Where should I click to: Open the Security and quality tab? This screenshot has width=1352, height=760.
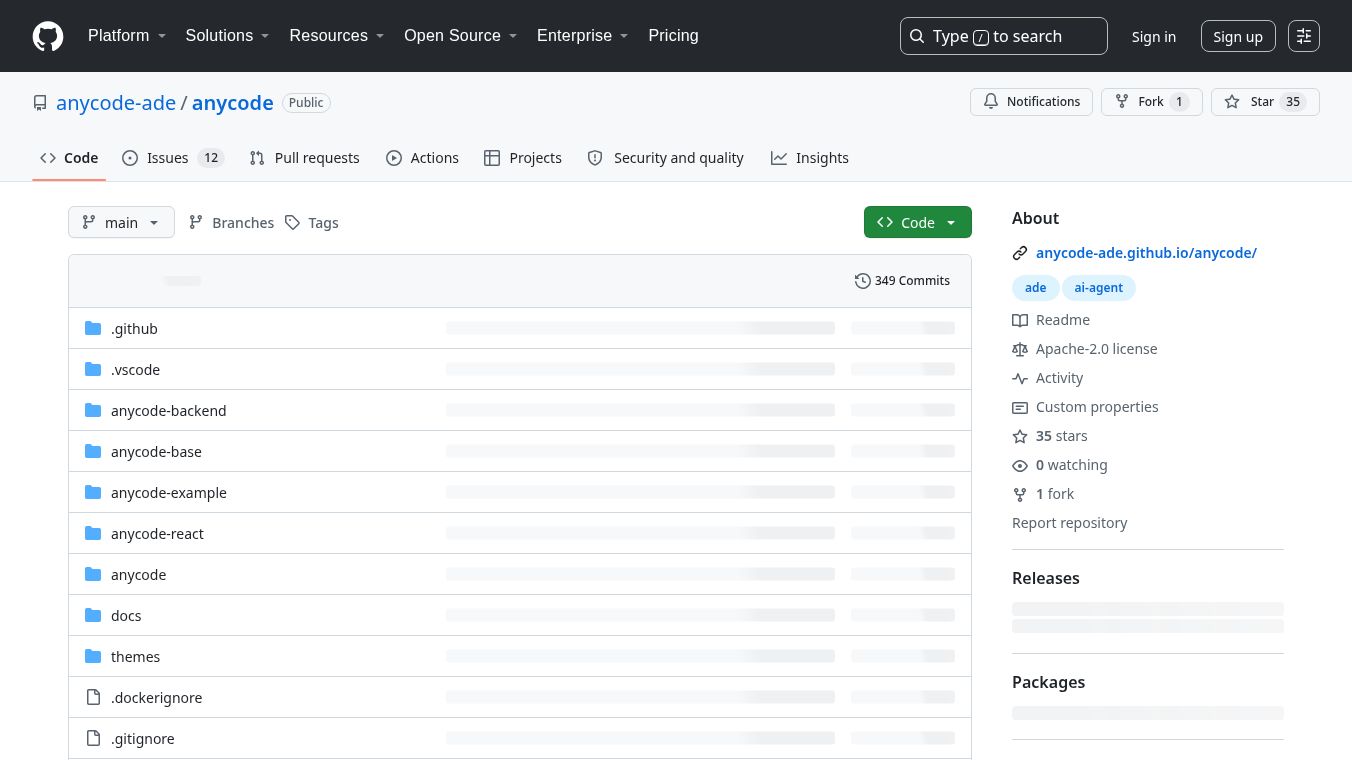click(x=665, y=158)
